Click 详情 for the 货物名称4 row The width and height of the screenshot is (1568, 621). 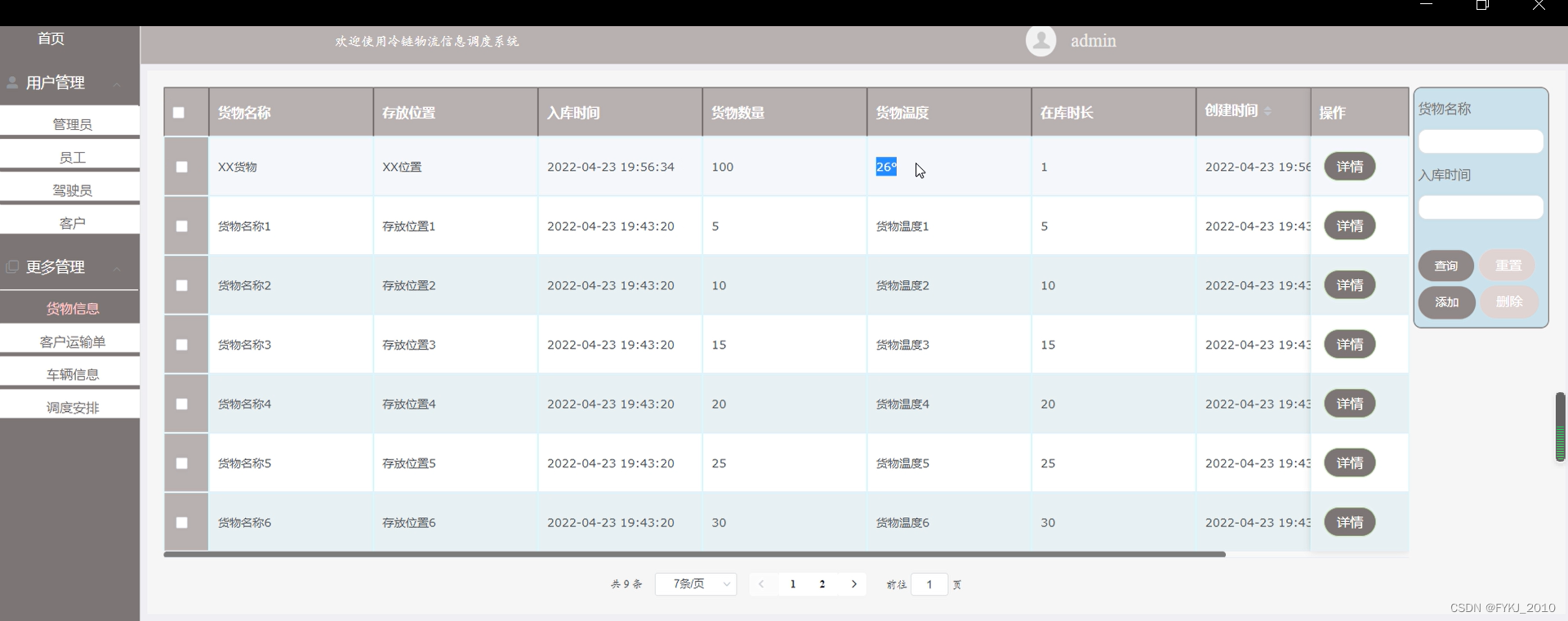click(x=1349, y=404)
